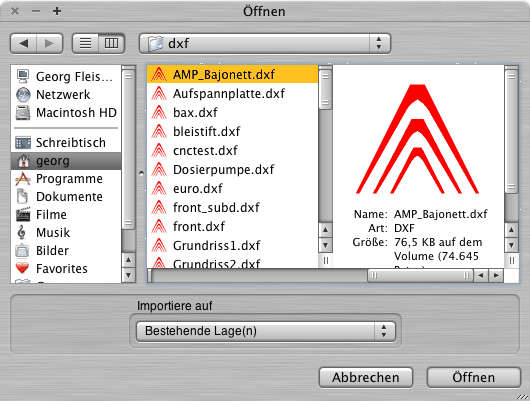Click the Musik note icon

coord(22,233)
